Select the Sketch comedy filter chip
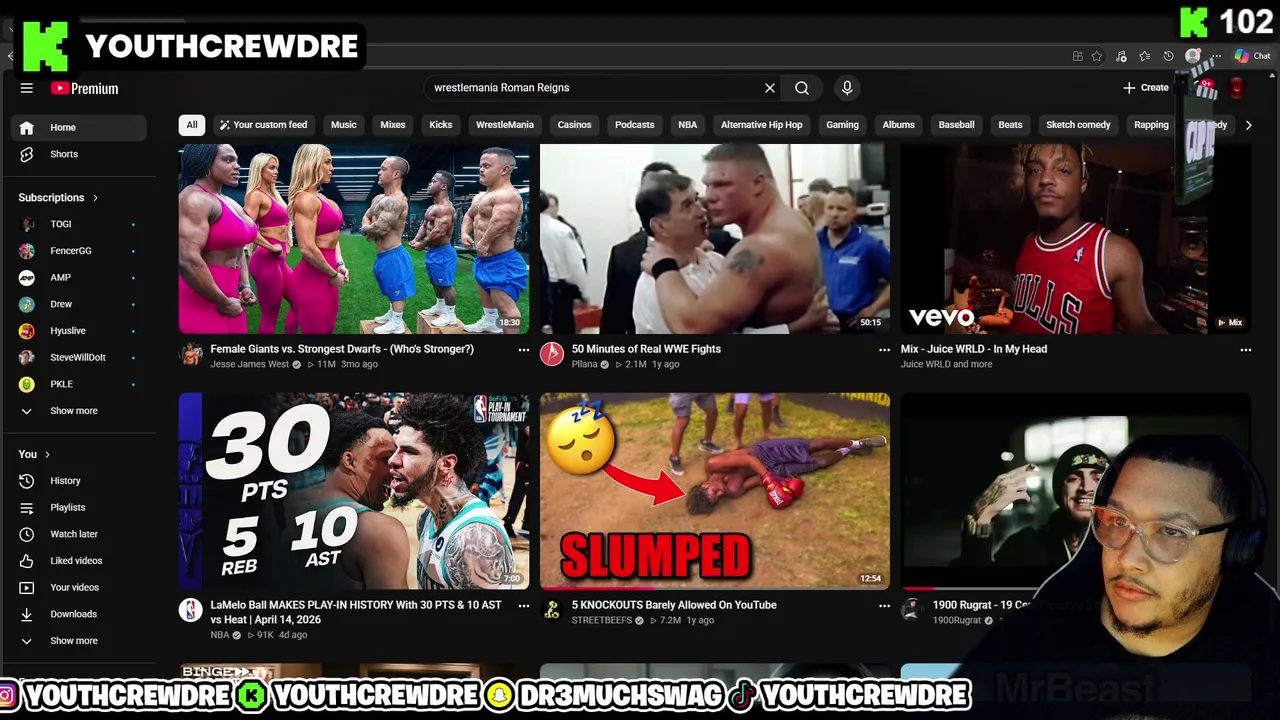 [1078, 125]
